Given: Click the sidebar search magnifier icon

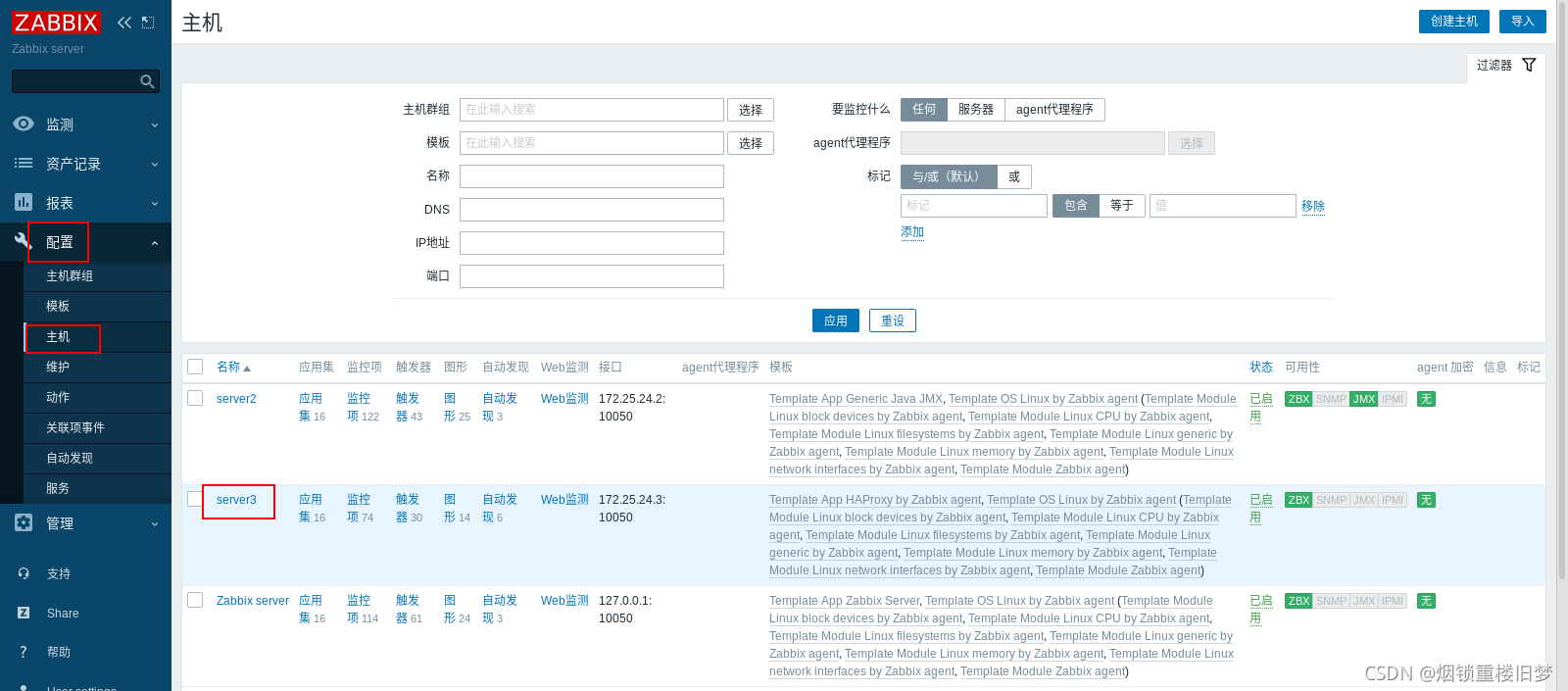Looking at the screenshot, I should pyautogui.click(x=147, y=81).
